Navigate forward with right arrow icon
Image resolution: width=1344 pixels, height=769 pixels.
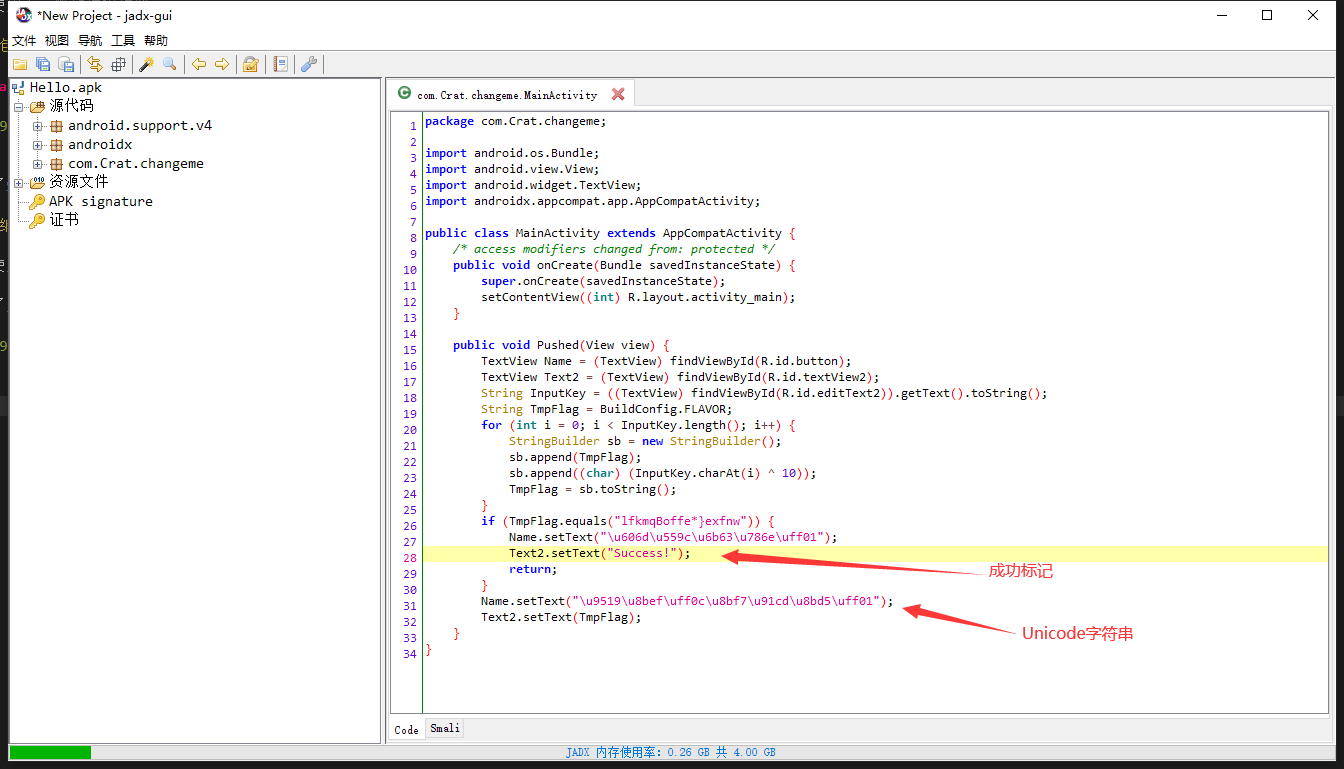pyautogui.click(x=222, y=64)
